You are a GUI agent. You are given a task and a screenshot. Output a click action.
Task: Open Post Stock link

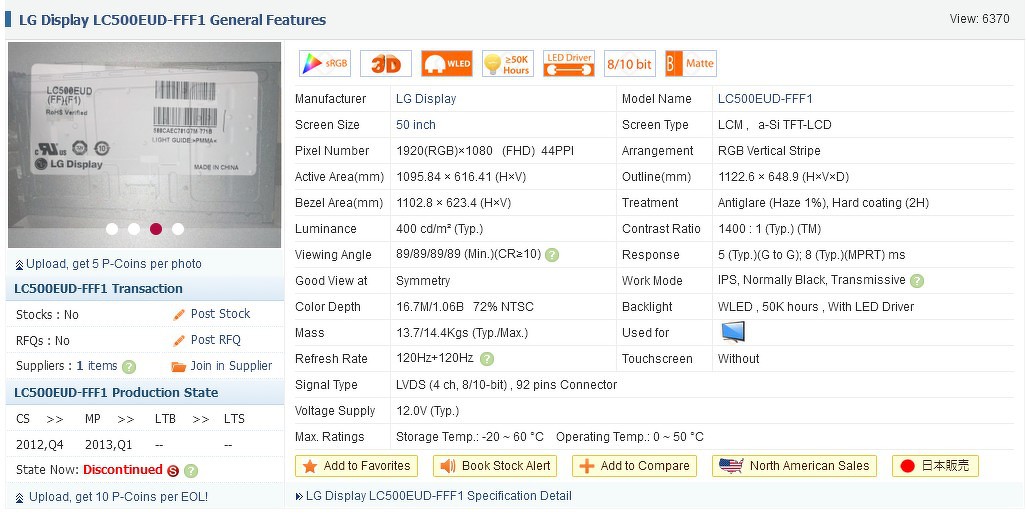click(x=221, y=314)
